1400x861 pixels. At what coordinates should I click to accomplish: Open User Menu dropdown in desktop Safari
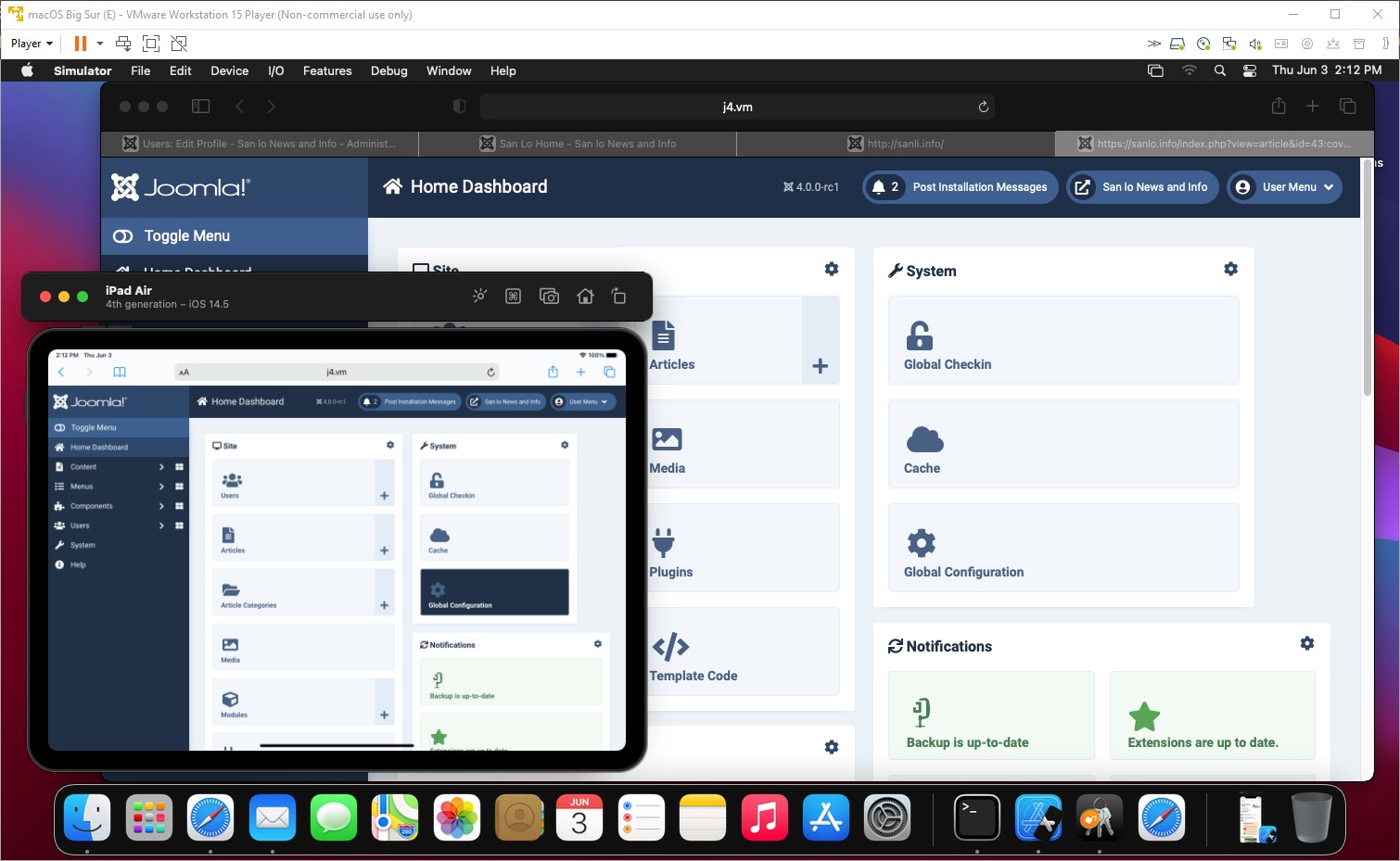point(1285,187)
